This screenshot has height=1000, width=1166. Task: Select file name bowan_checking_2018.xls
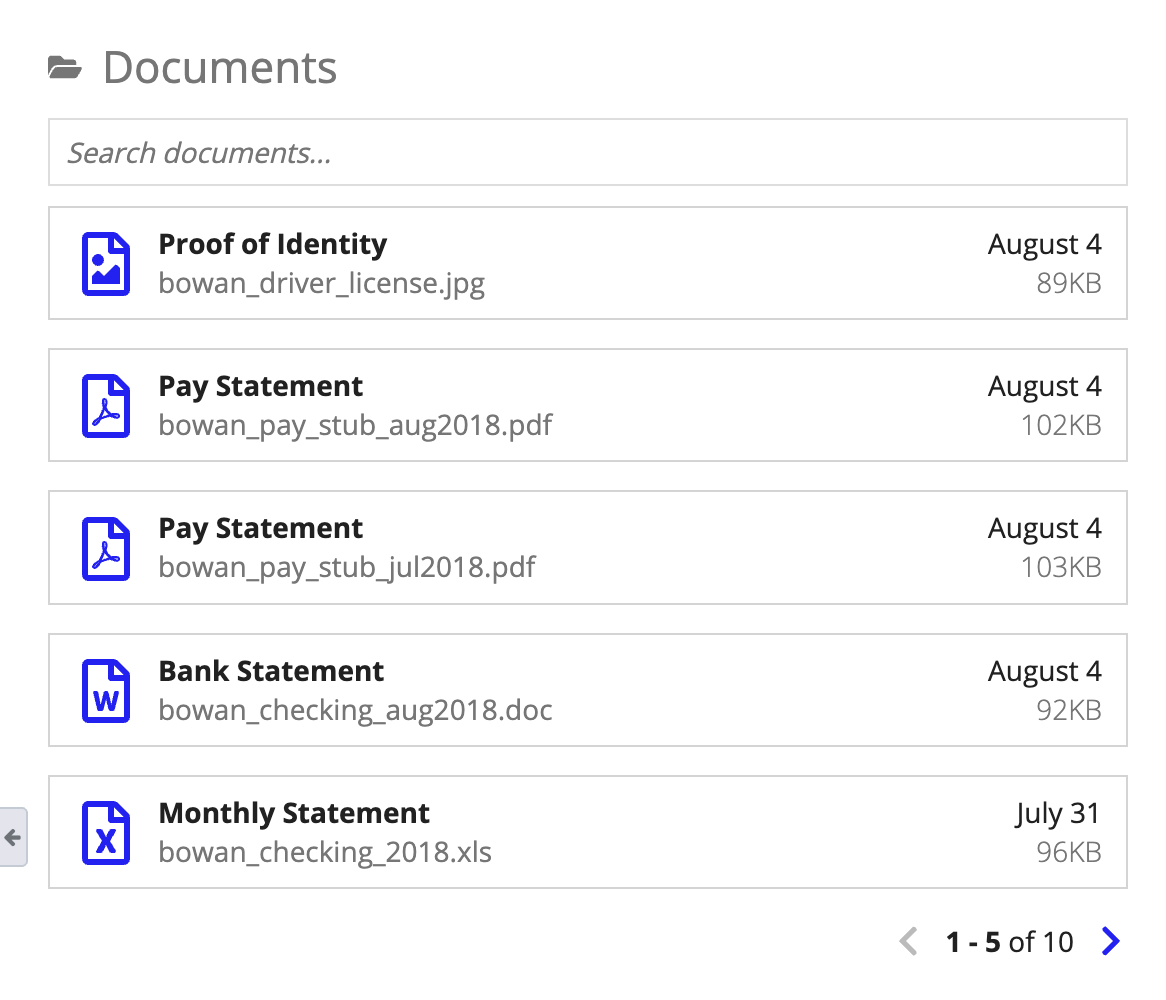pyautogui.click(x=325, y=853)
